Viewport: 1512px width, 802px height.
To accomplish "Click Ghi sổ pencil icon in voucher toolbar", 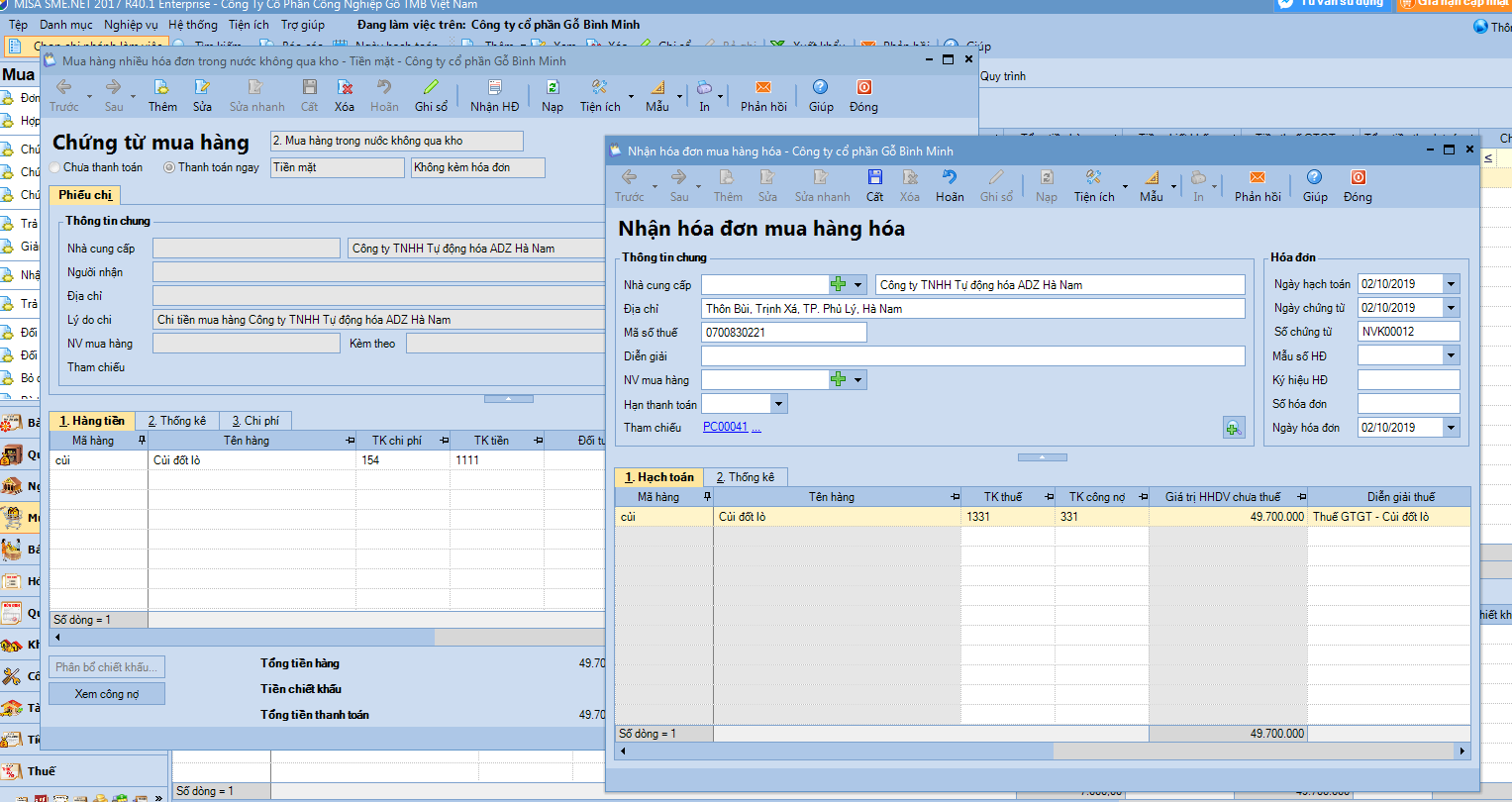I will (x=431, y=95).
